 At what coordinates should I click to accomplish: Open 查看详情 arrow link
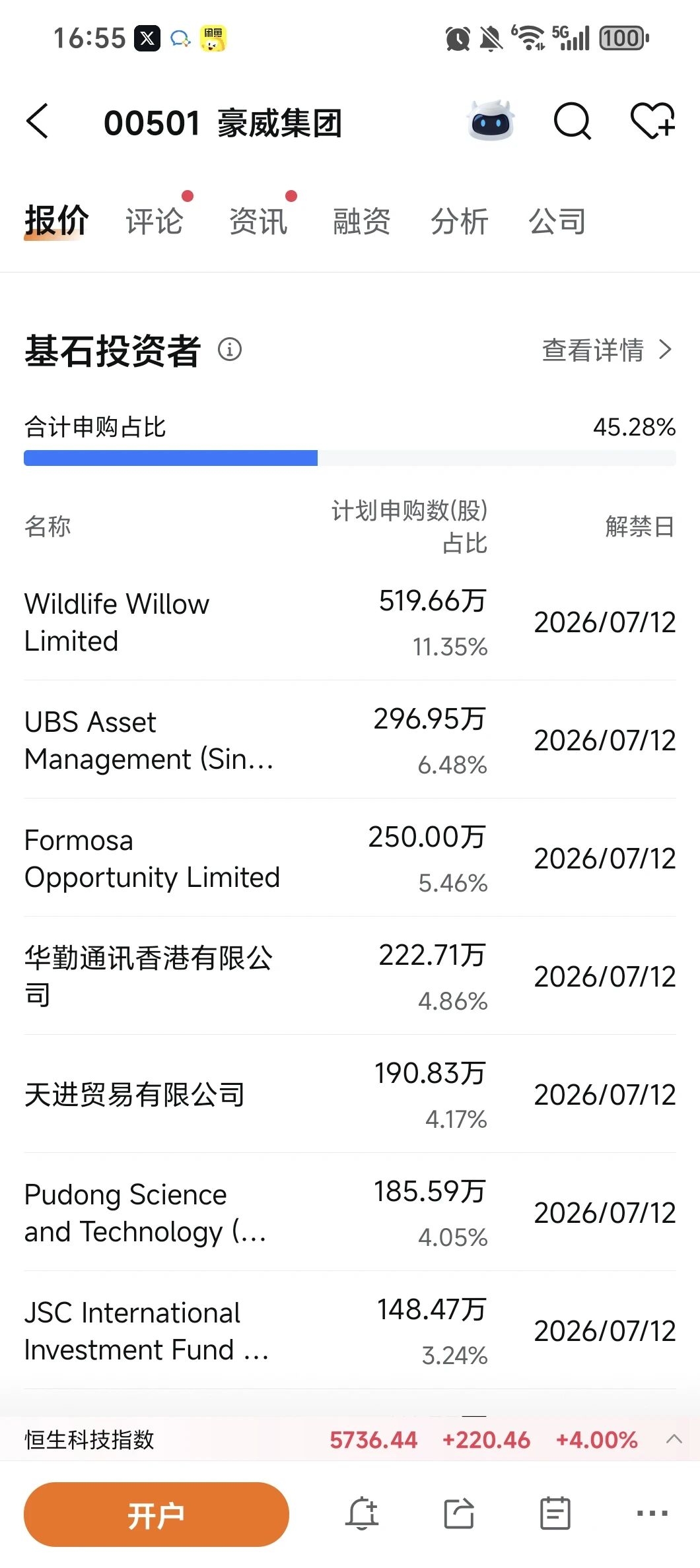[x=607, y=350]
